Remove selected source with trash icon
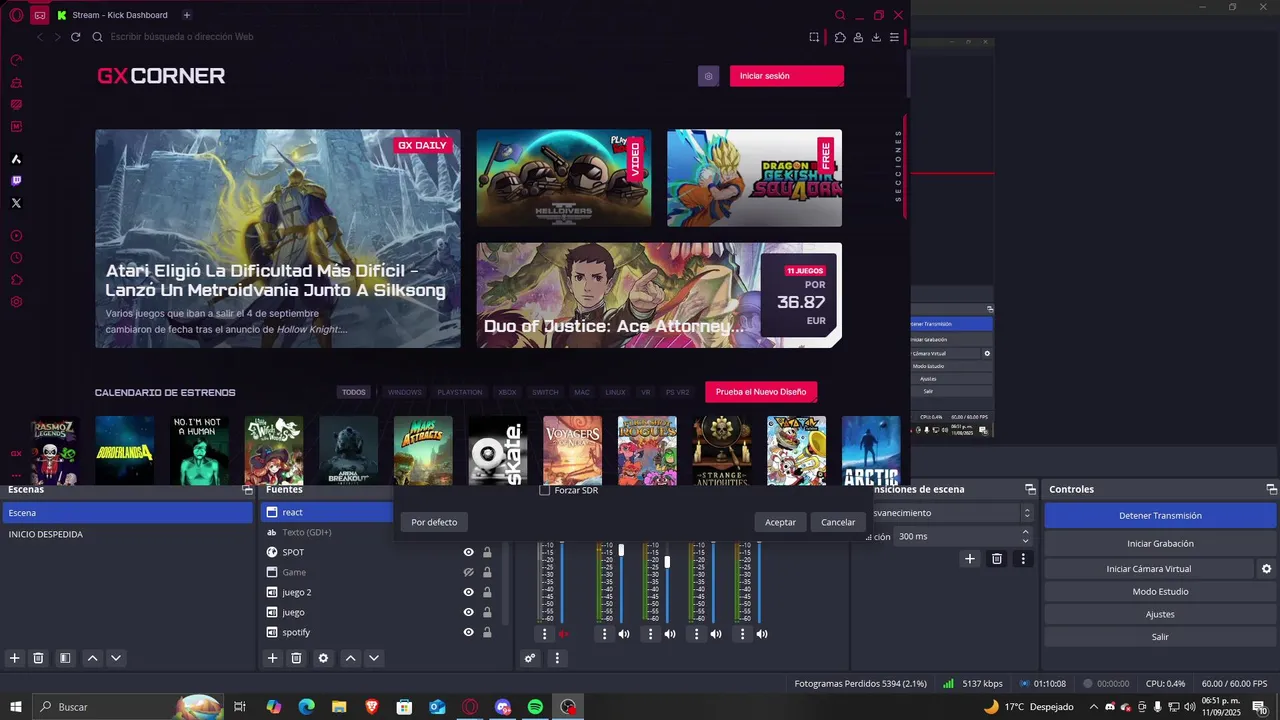Screen dimensions: 1280x720 point(296,658)
